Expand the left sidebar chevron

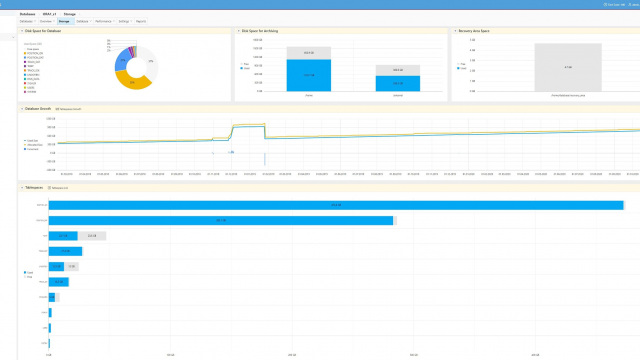click(13, 37)
